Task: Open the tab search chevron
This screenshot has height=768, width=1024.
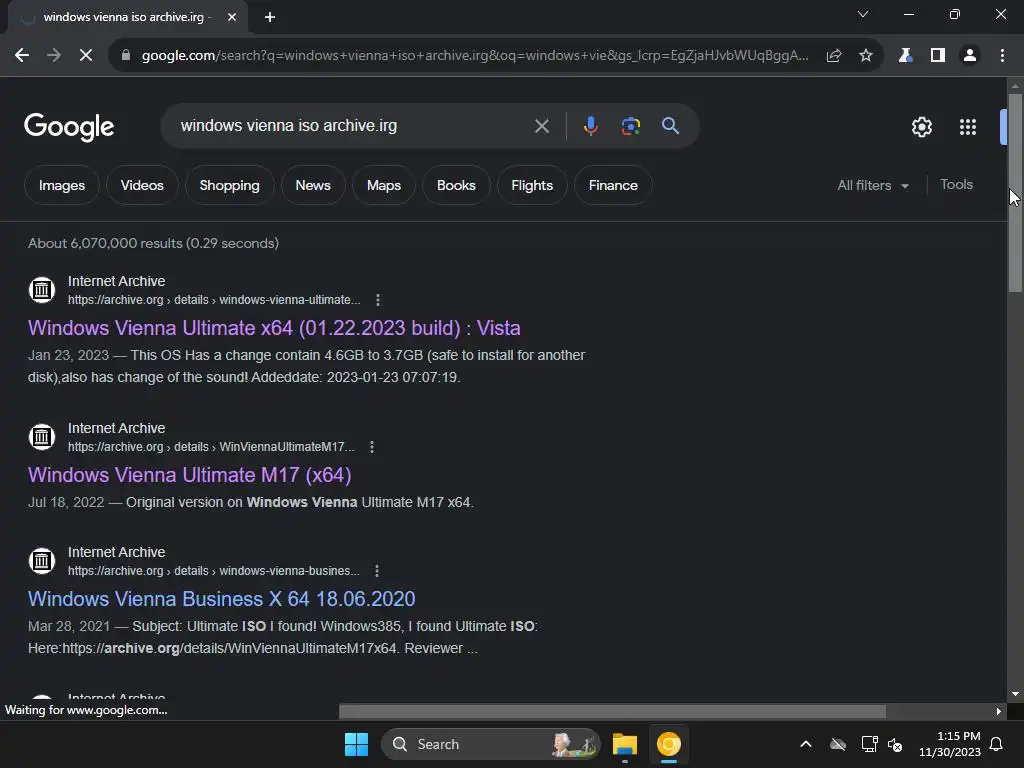Action: 863,14
